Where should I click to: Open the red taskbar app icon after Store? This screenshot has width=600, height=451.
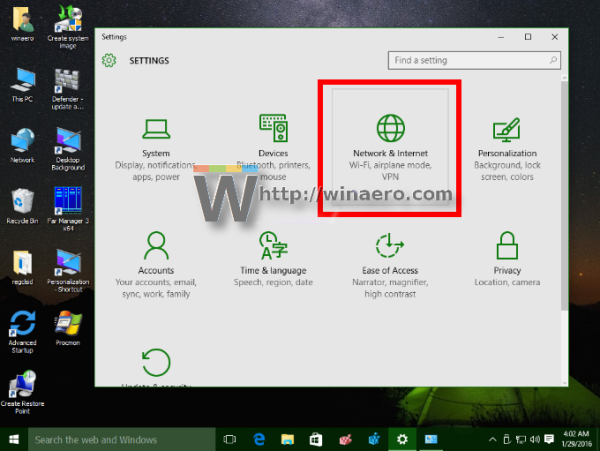345,440
